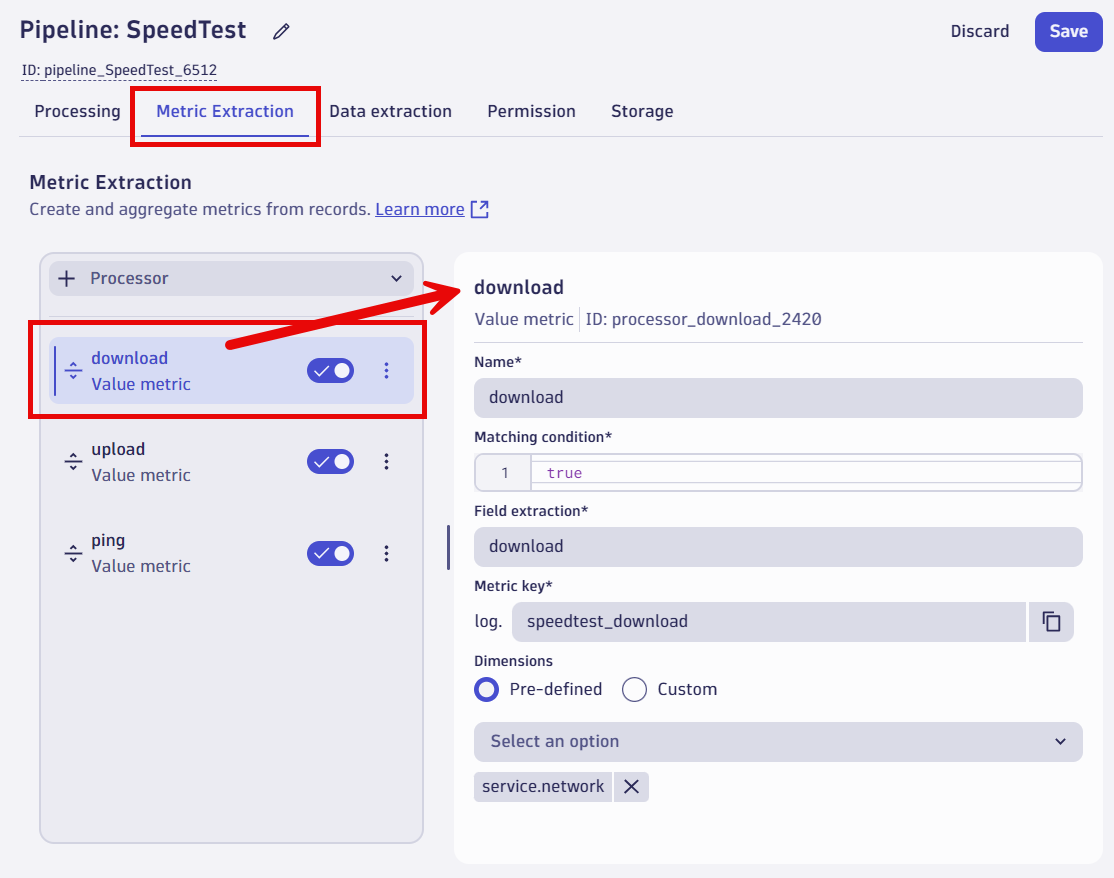Screen dimensions: 1114x878
Task: Select Pre-defined dimensions radio button
Action: (487, 689)
